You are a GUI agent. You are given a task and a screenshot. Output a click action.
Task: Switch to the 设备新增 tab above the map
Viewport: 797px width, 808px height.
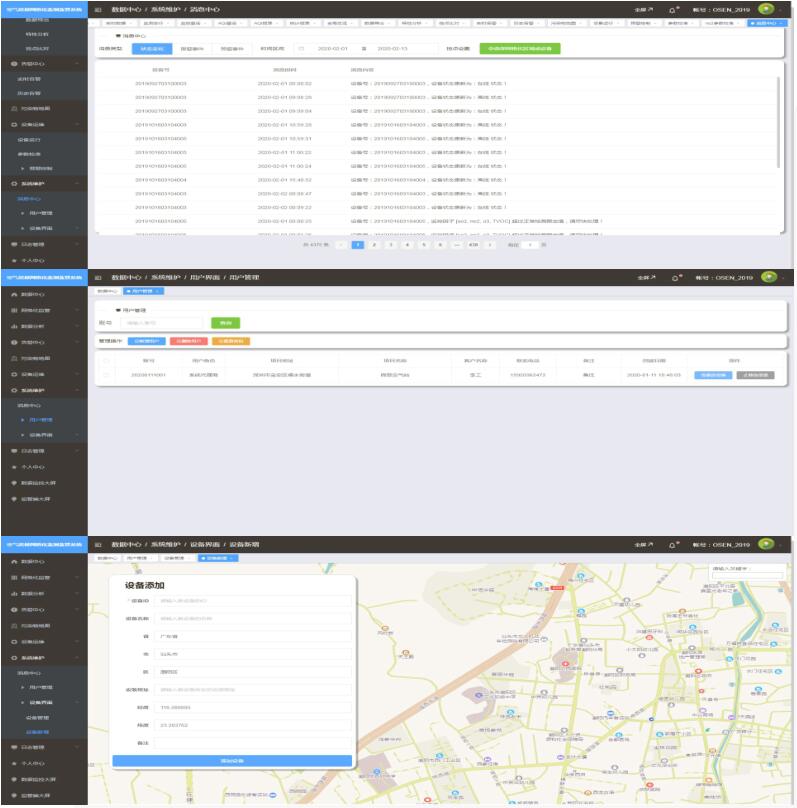pyautogui.click(x=216, y=557)
